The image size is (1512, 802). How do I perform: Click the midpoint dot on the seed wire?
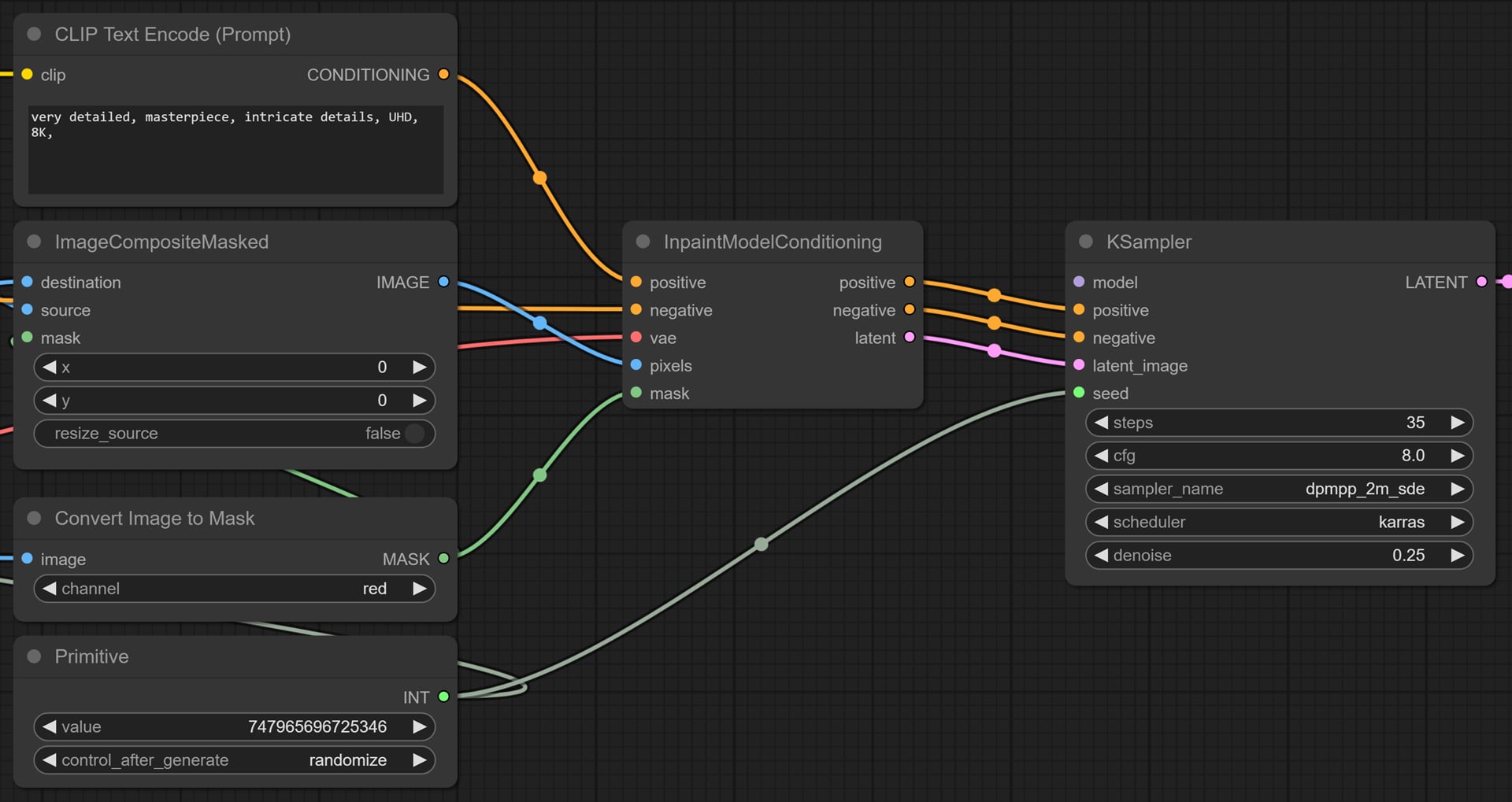point(761,544)
